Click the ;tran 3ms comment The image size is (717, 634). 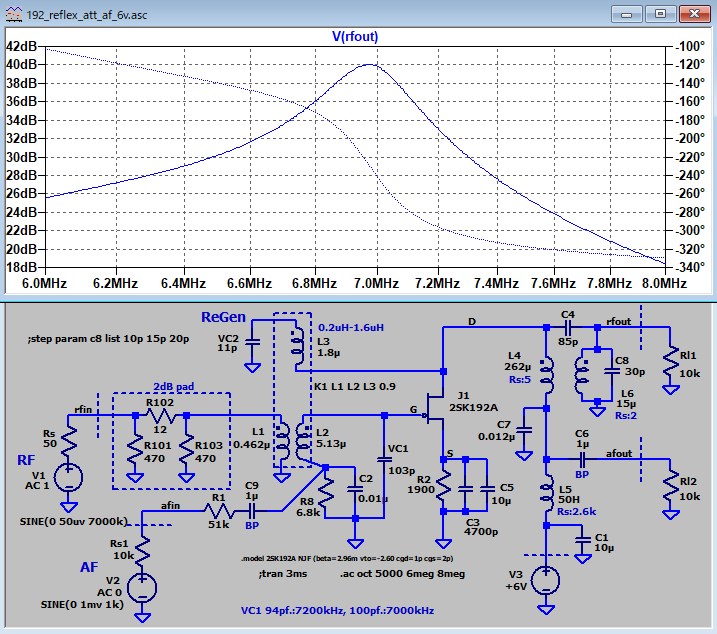pyautogui.click(x=283, y=573)
